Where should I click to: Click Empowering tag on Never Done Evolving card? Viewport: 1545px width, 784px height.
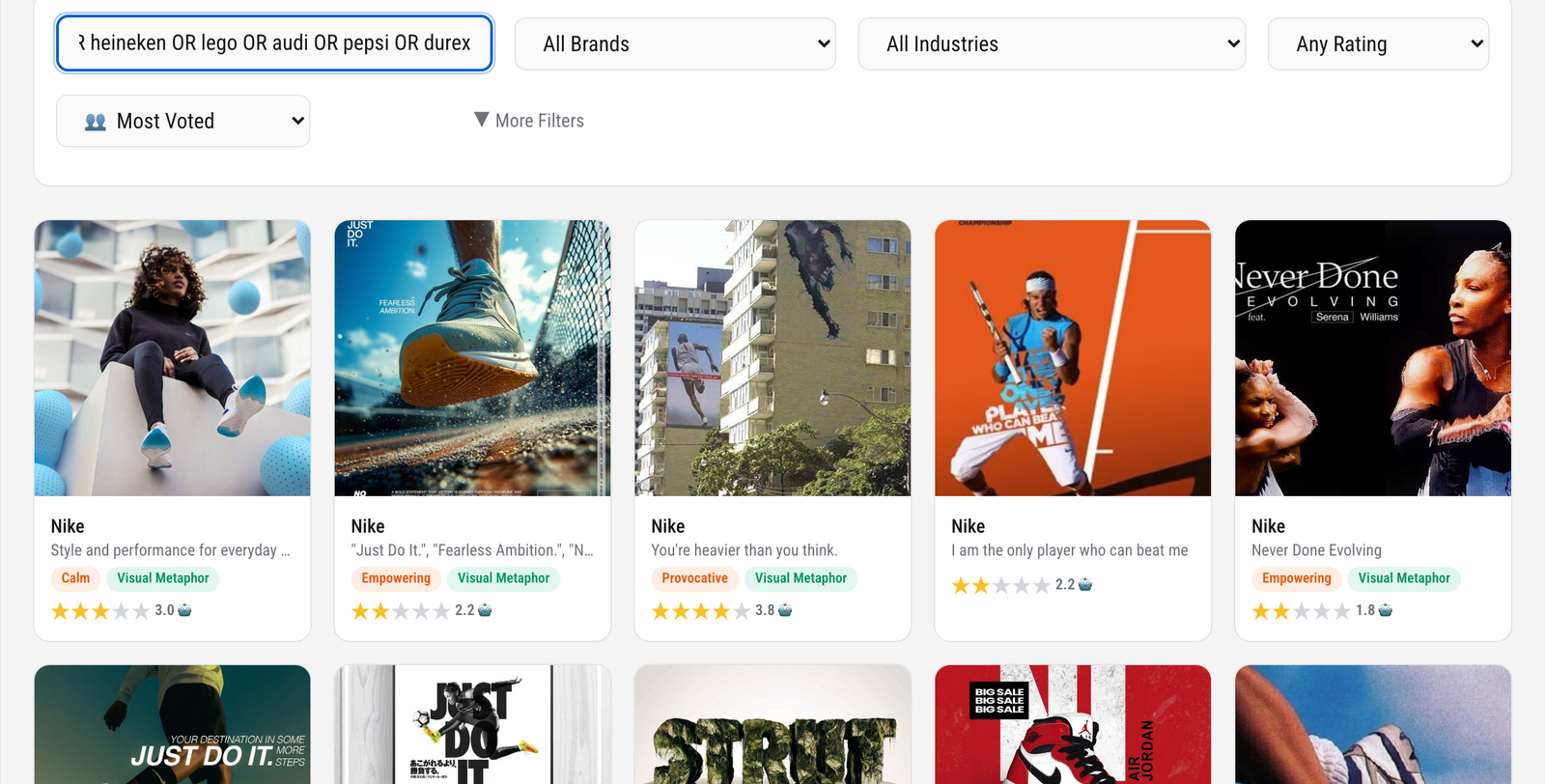click(x=1296, y=578)
